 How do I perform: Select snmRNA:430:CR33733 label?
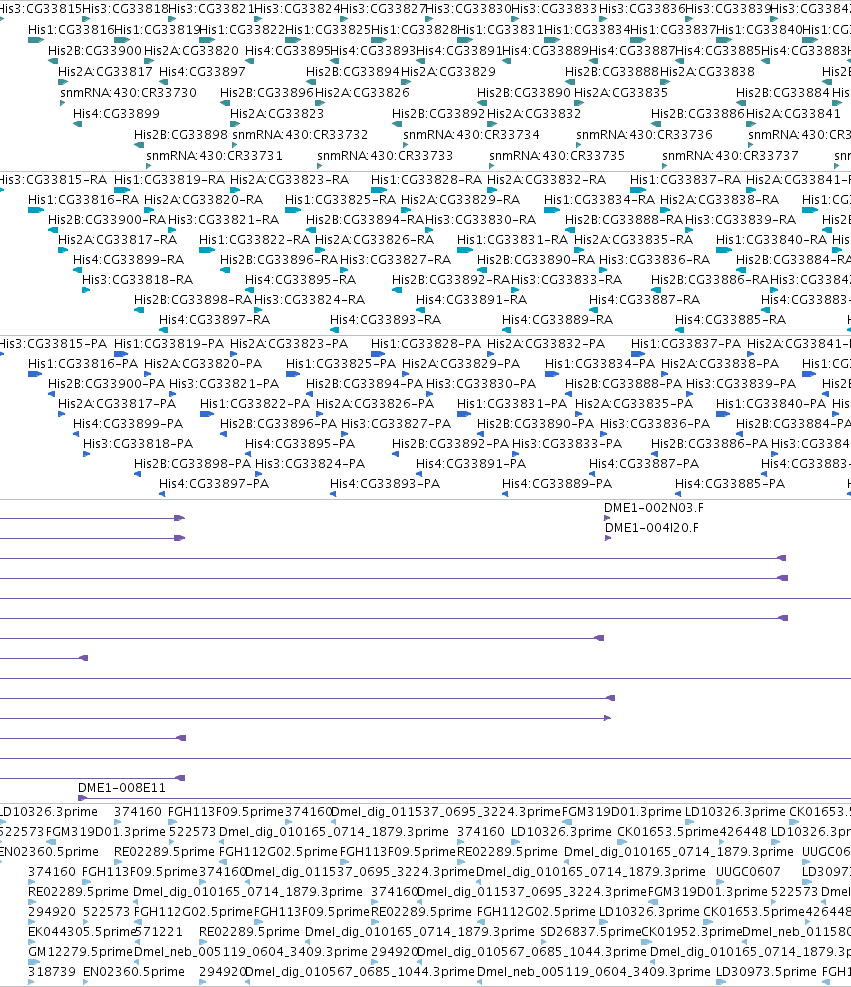click(385, 155)
